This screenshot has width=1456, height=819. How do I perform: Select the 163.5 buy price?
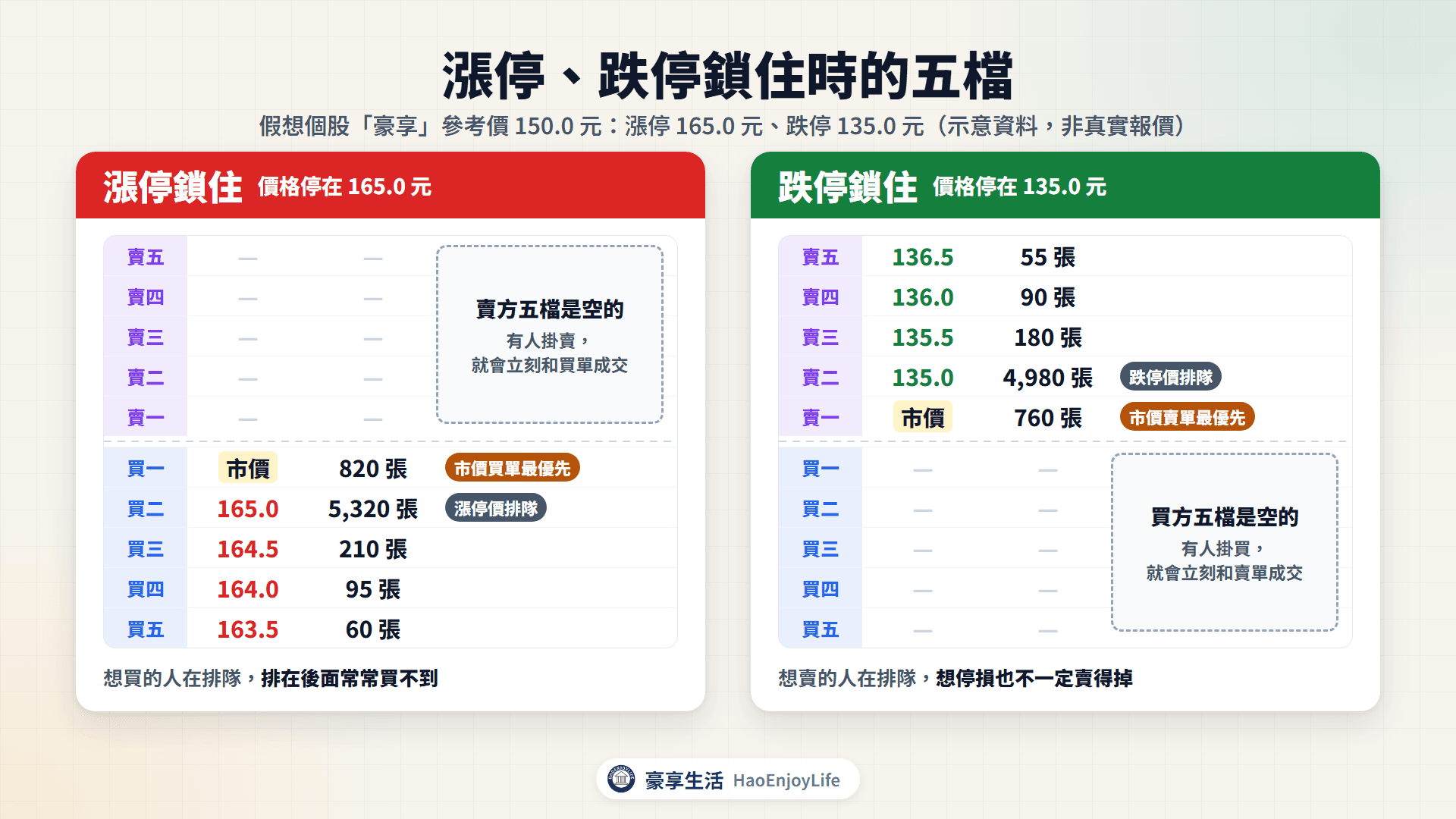[248, 629]
